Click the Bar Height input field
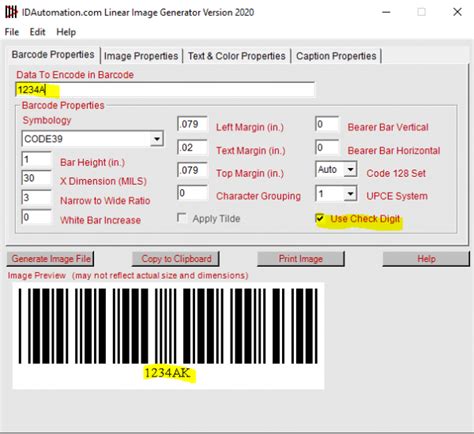This screenshot has width=474, height=434. [36, 159]
